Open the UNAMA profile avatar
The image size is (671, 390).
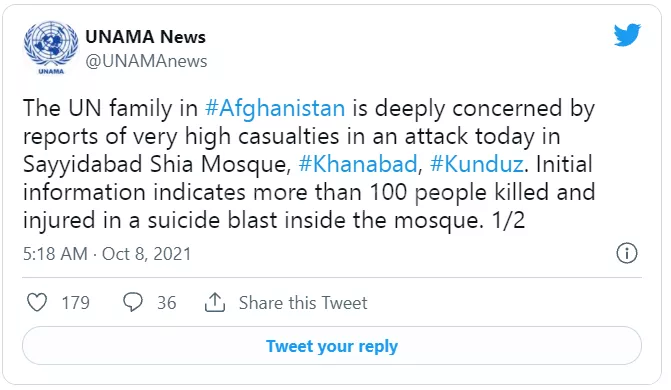pyautogui.click(x=51, y=48)
